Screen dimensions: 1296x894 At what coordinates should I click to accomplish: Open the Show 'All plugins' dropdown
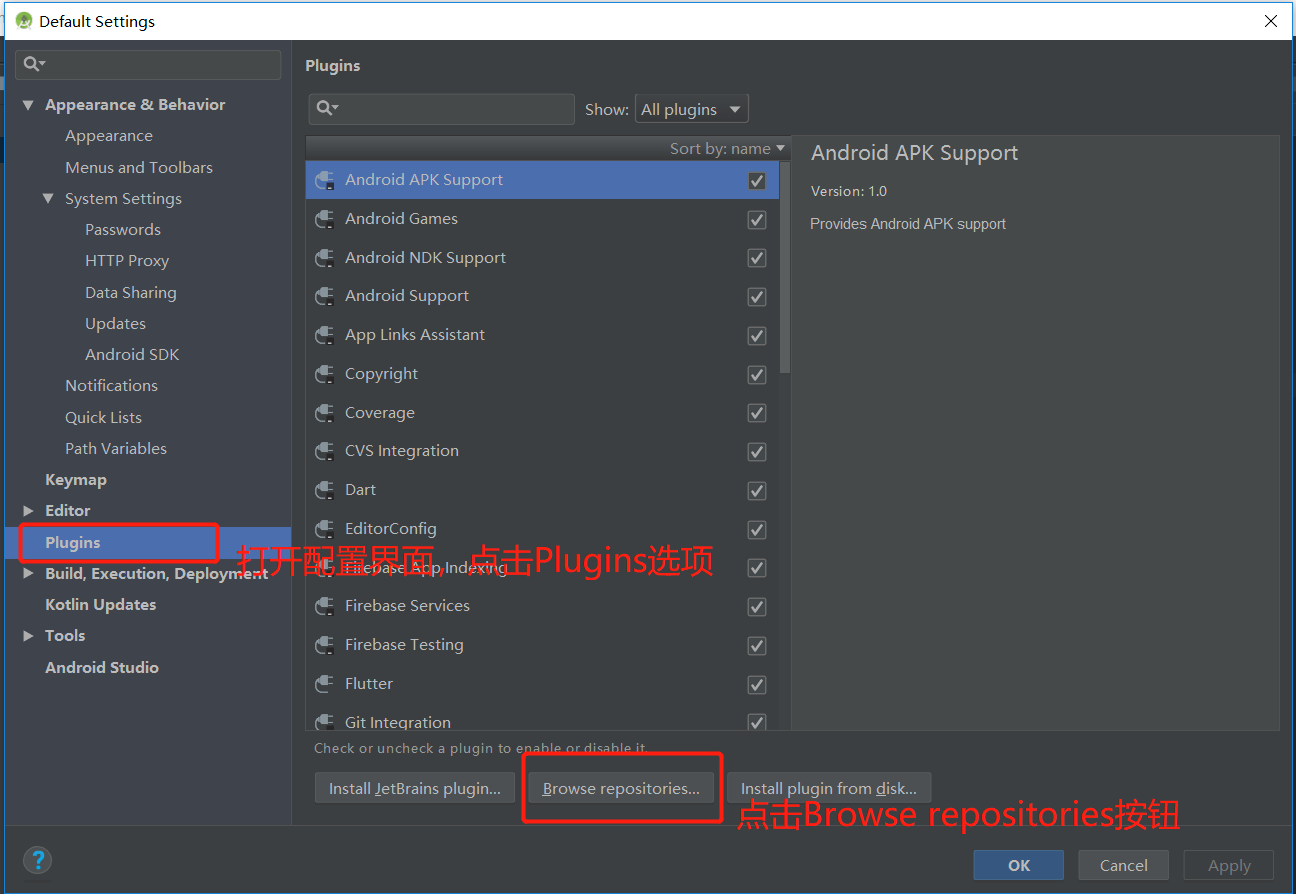point(692,109)
